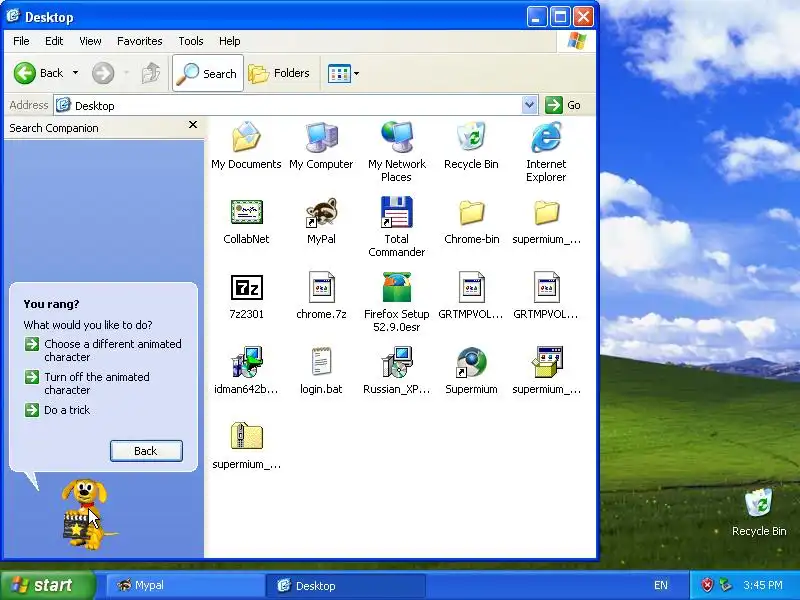
Task: Click the animated dog character
Action: 86,513
